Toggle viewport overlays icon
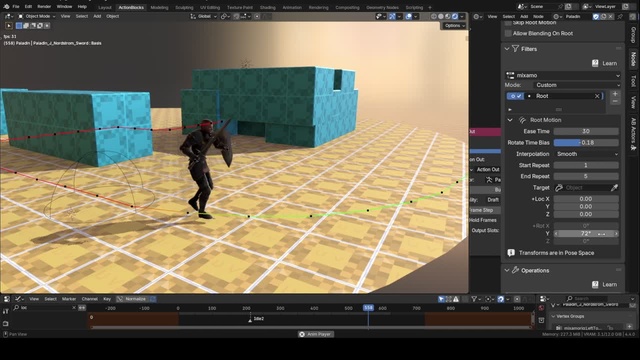Screen dimensions: 640x360 [x=408, y=16]
